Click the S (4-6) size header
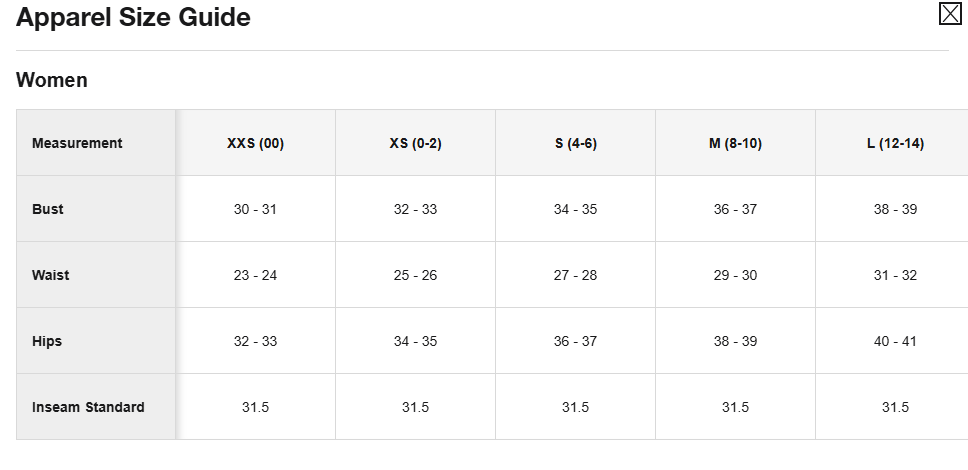The width and height of the screenshot is (968, 470). pyautogui.click(x=575, y=143)
